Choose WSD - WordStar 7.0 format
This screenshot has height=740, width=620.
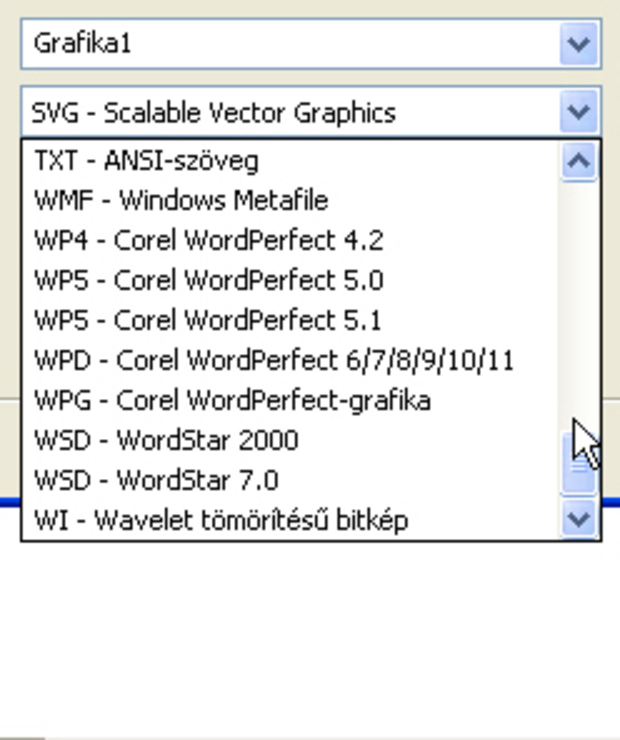pos(289,480)
